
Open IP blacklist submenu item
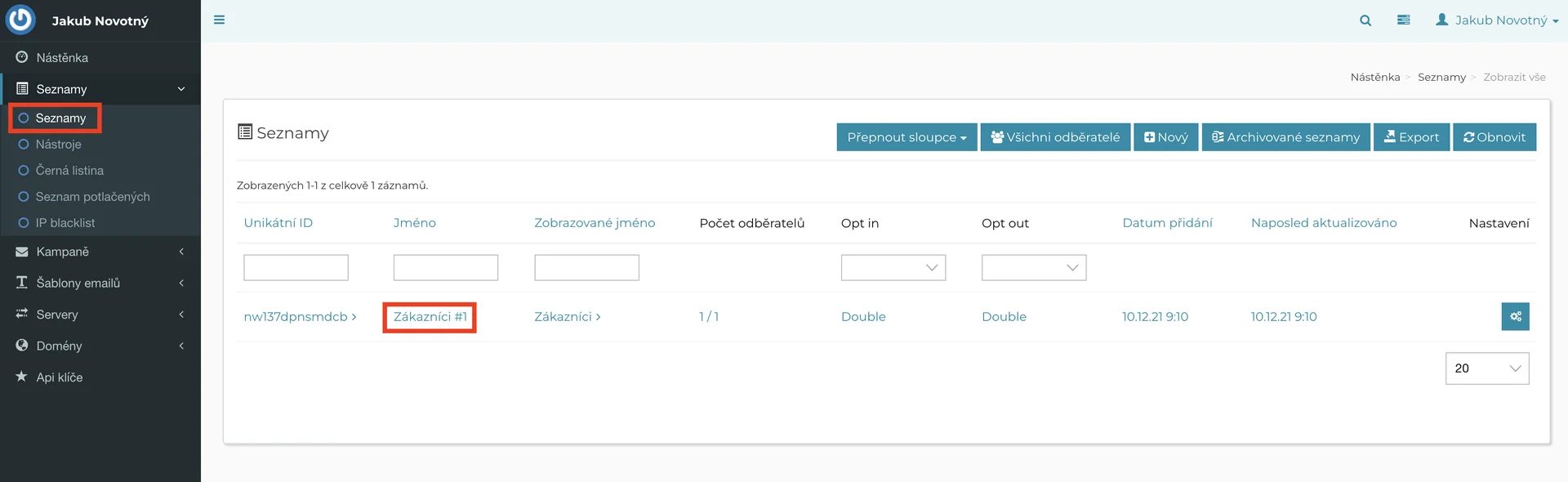coord(65,223)
